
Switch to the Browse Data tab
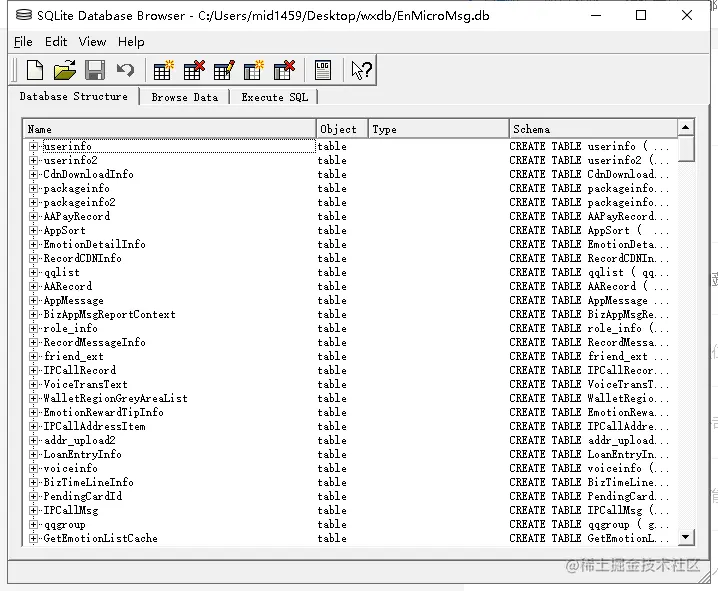[185, 97]
